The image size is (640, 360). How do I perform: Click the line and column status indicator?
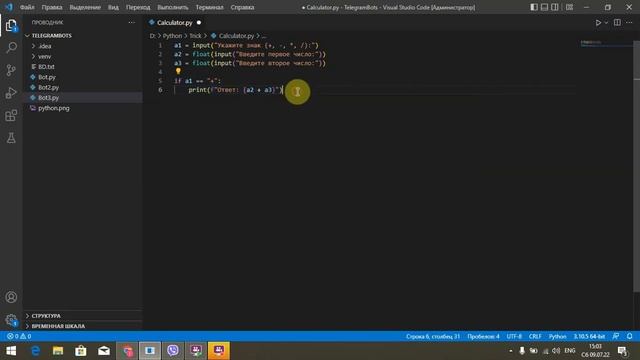click(433, 336)
